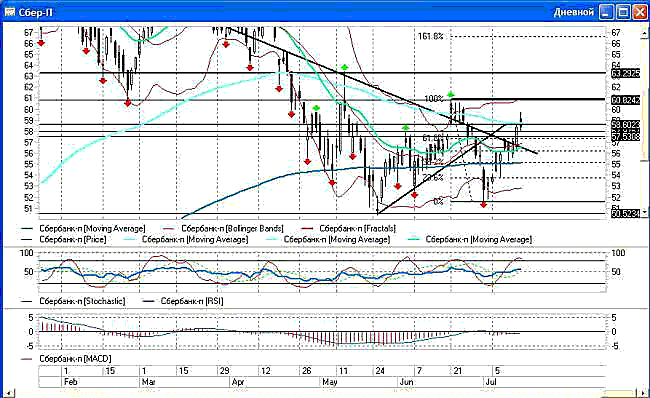
Task: Click the Сбер-П window title icon
Action: pos(10,12)
